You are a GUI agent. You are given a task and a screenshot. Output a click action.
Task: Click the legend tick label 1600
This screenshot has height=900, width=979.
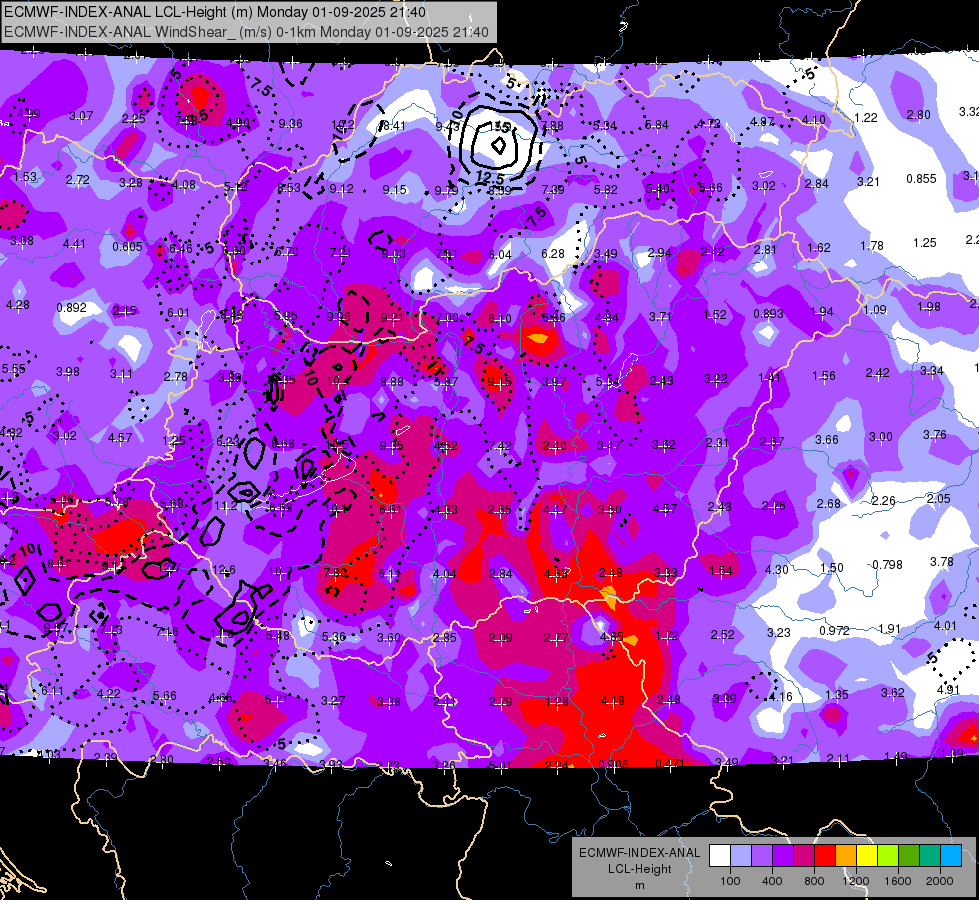898,881
